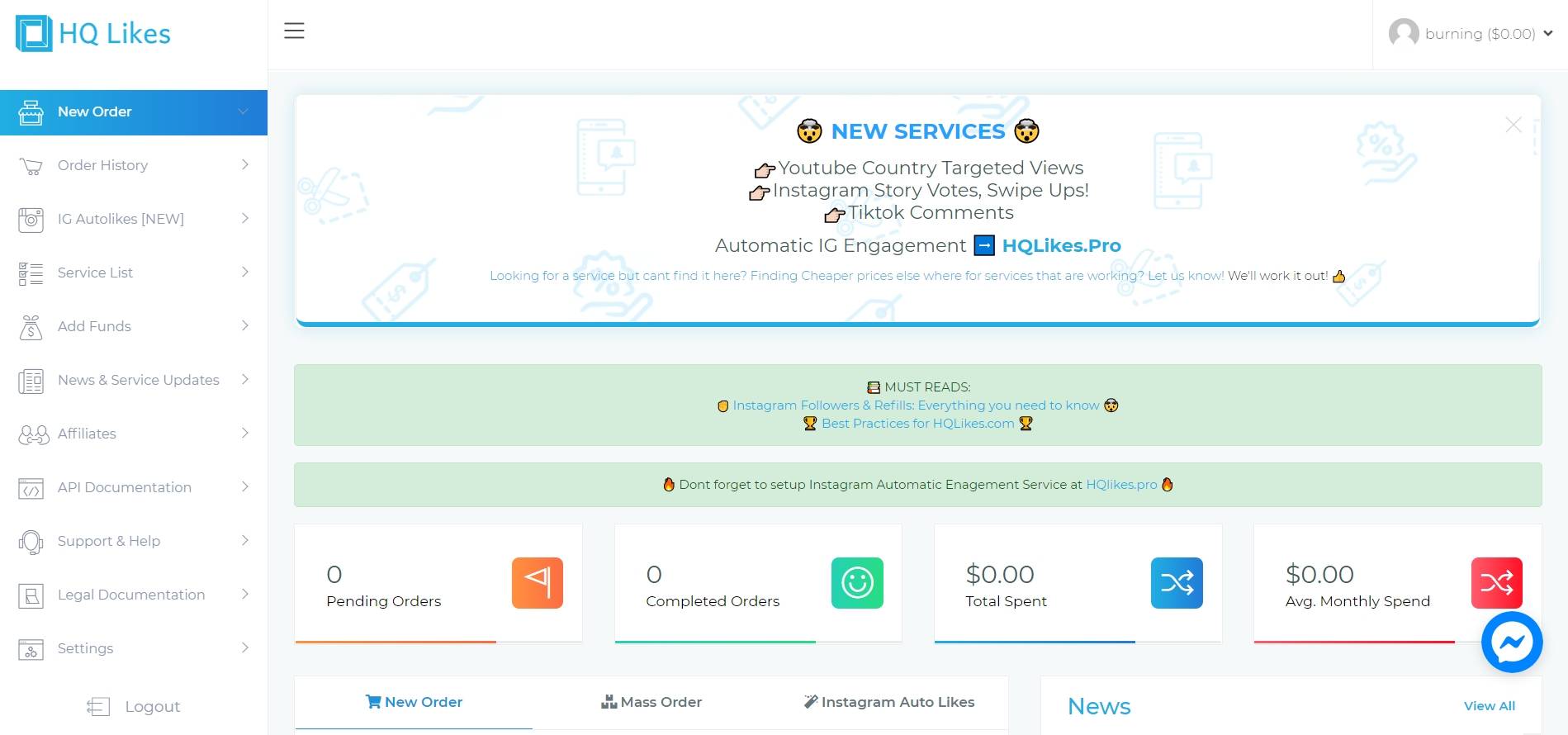Close the New Services banner

tap(1514, 125)
